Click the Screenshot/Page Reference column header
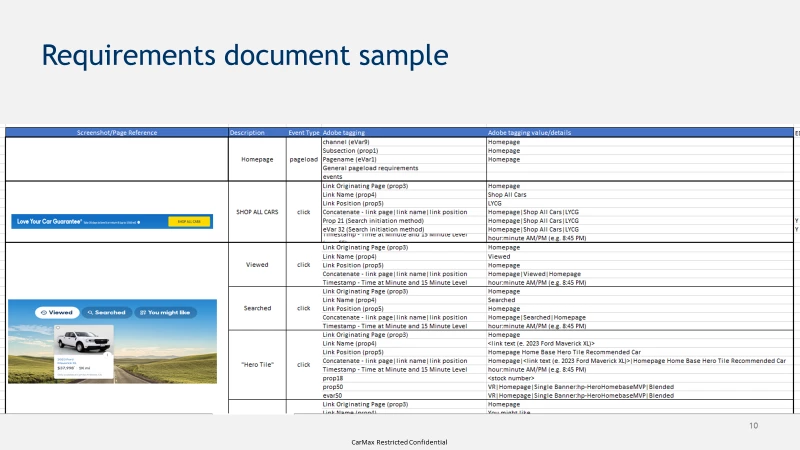This screenshot has width=800, height=450. point(117,133)
